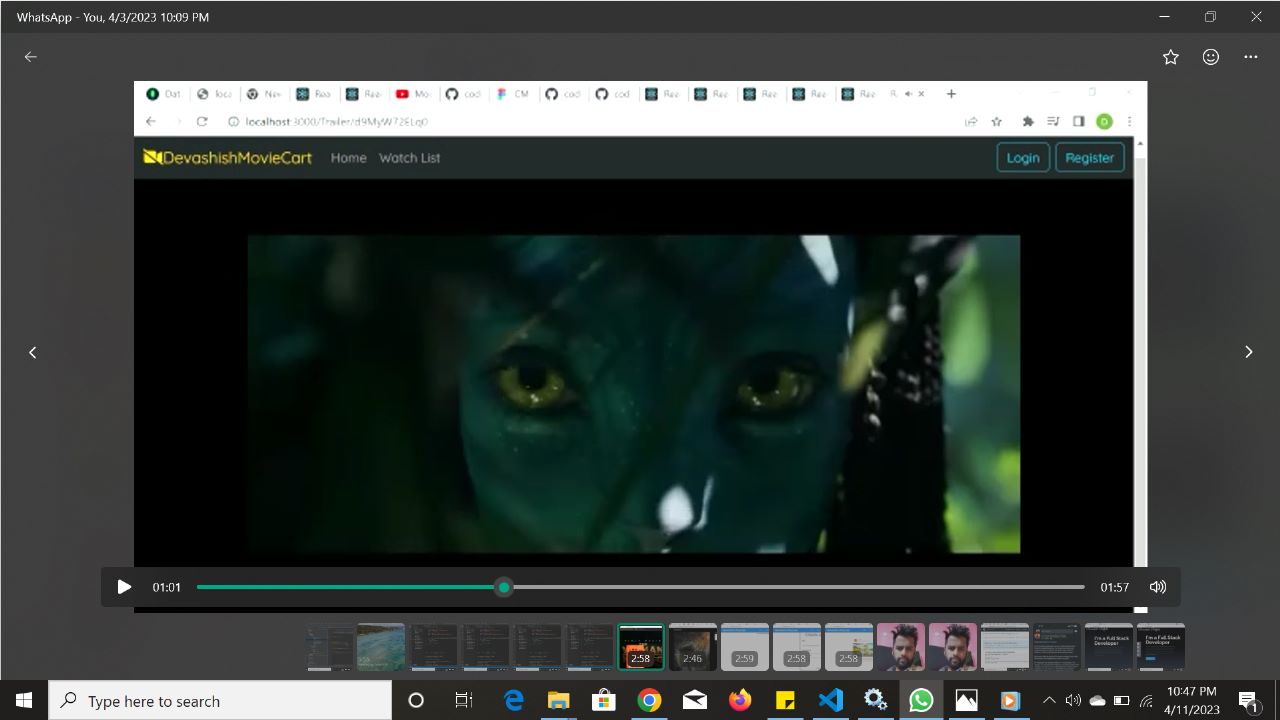Open Sticky Notes from the taskbar
Screen dimensions: 1280x720
[786, 701]
